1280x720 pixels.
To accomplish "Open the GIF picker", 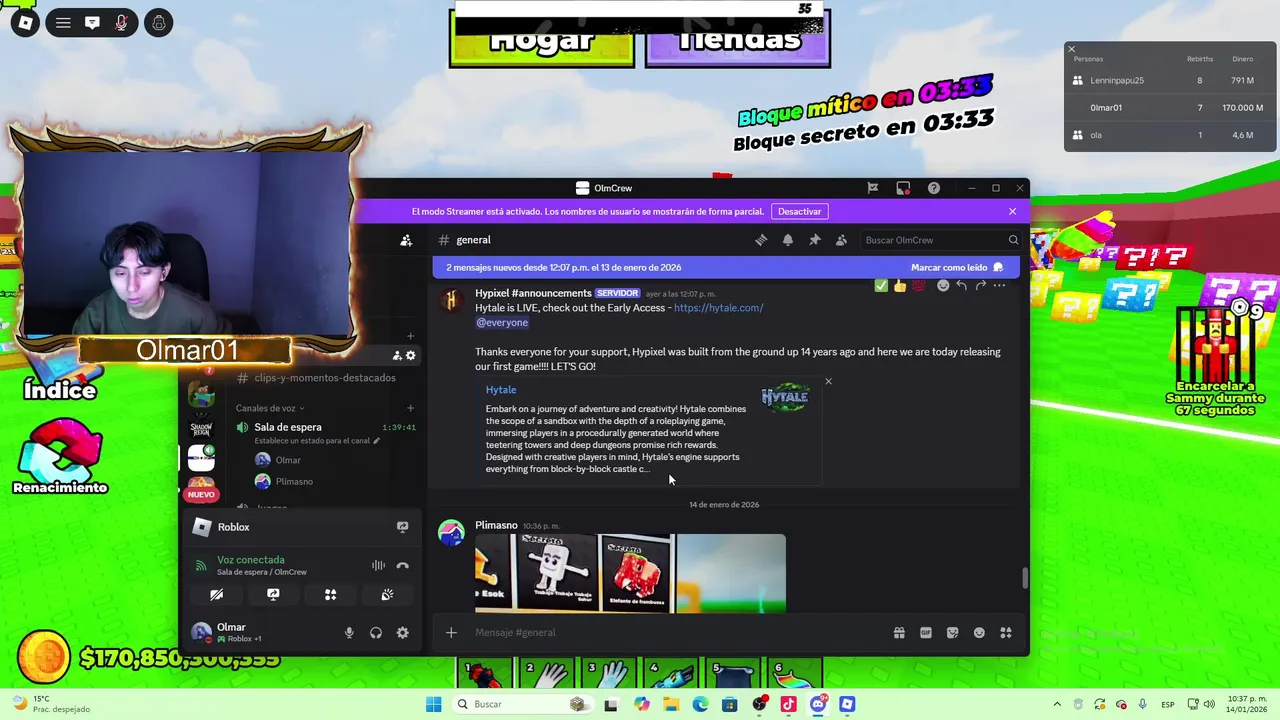I will click(x=926, y=632).
